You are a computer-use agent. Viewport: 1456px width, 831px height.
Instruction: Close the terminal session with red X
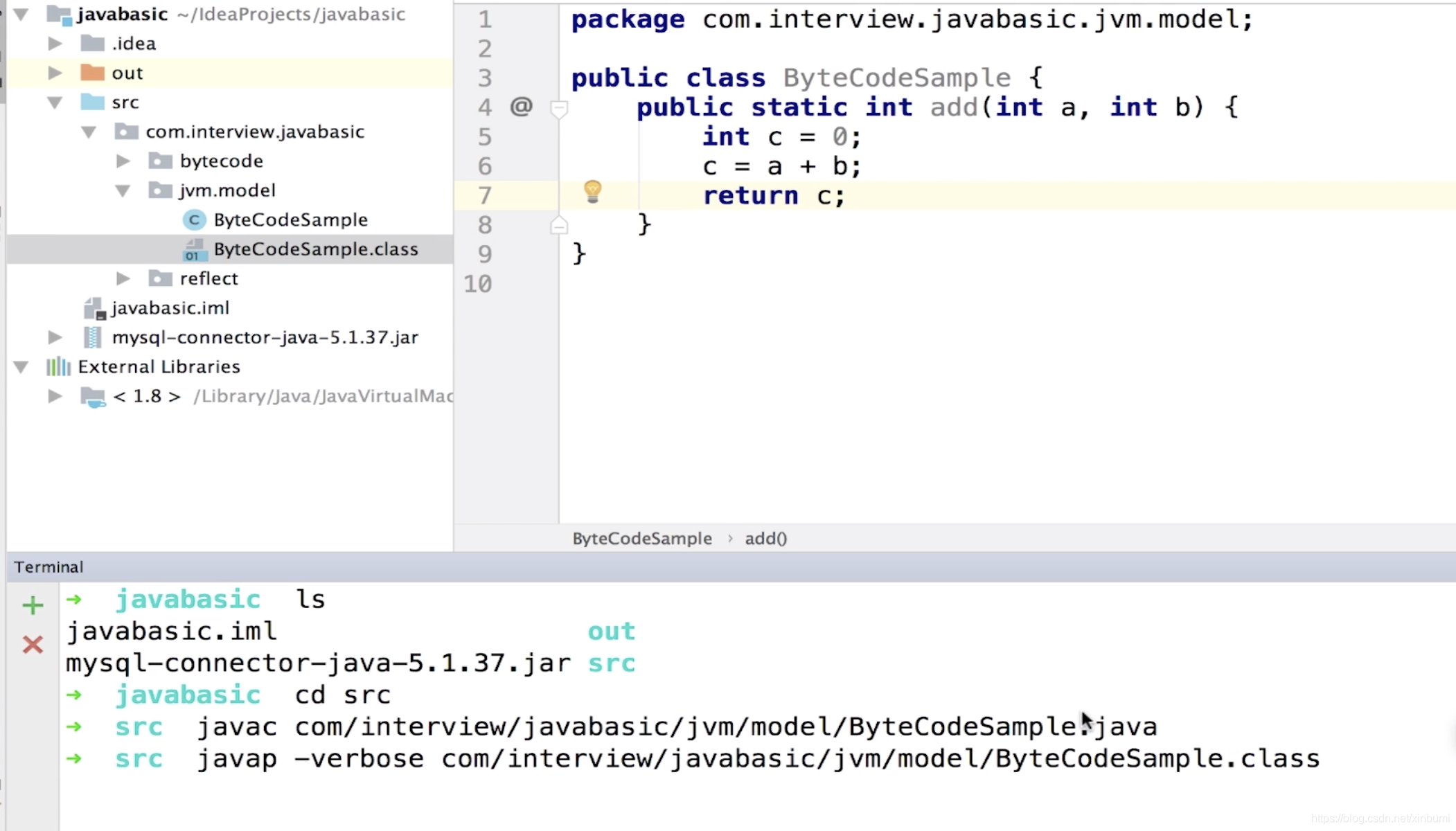33,645
